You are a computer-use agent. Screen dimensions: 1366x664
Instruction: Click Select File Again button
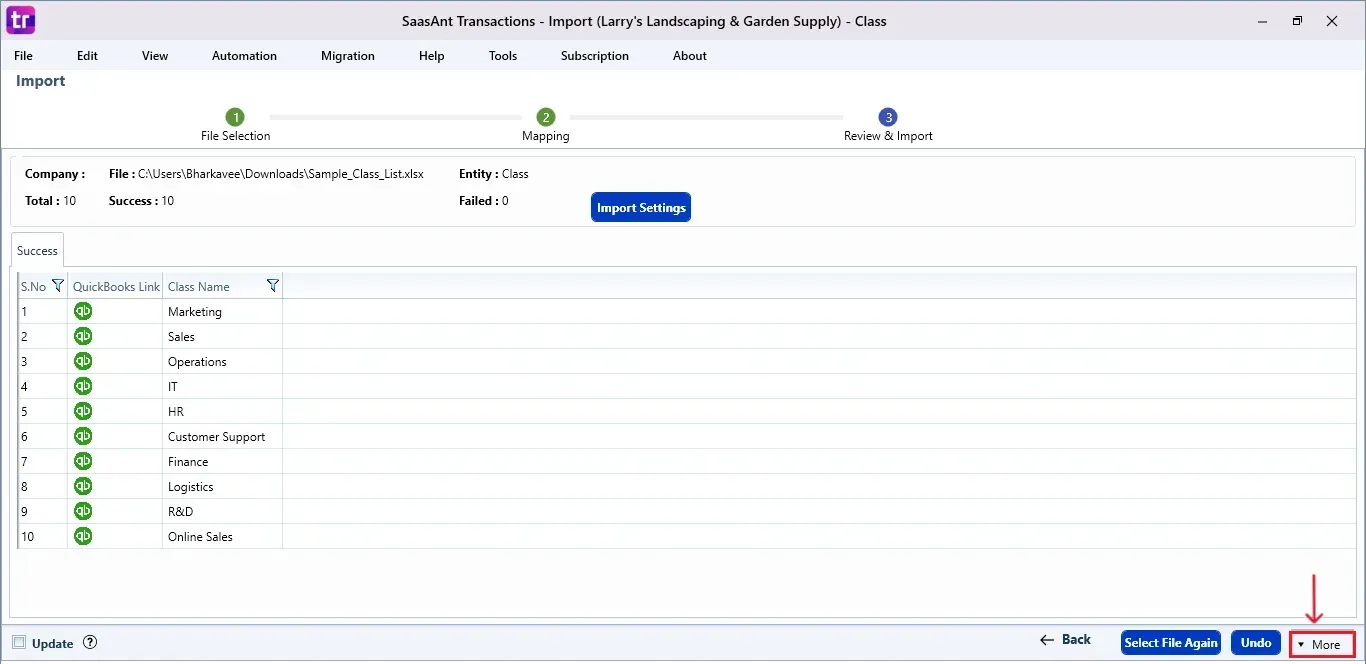pyautogui.click(x=1171, y=643)
